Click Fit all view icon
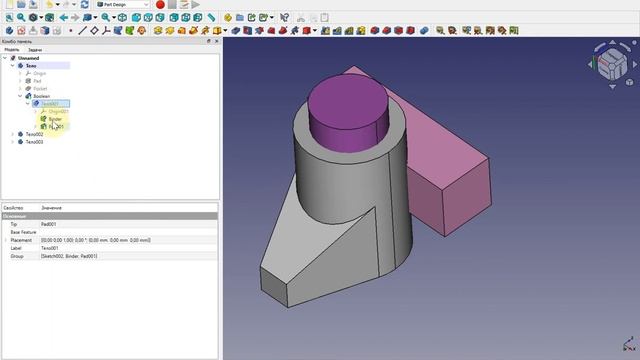This screenshot has height=360, width=640. (x=9, y=18)
